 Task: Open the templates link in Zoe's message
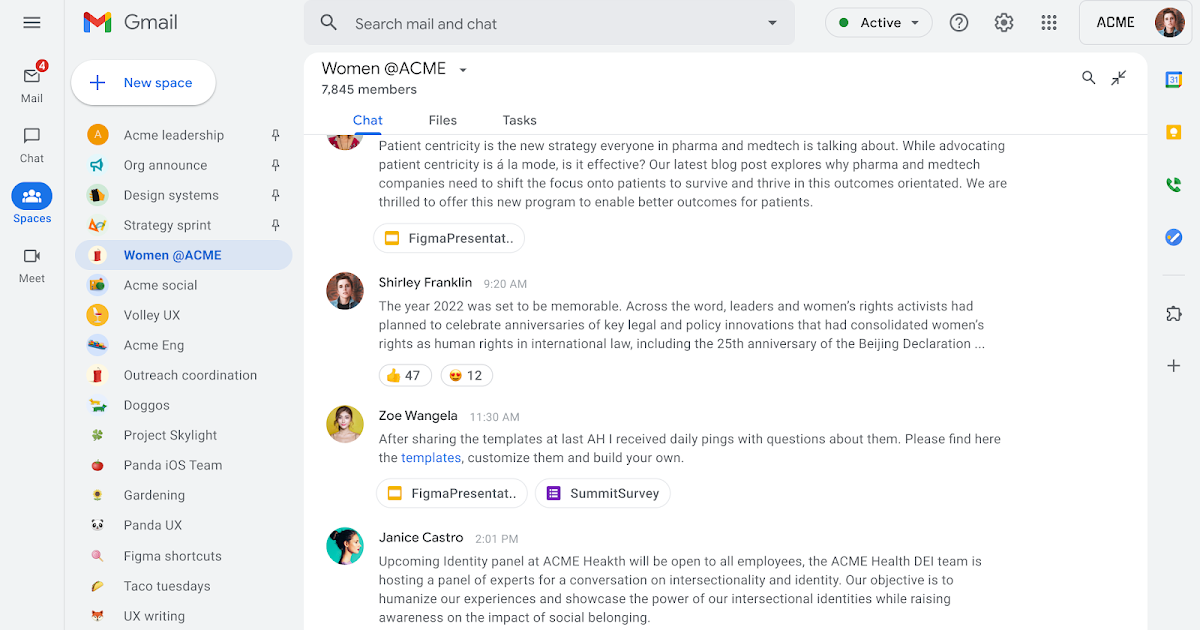tap(431, 457)
